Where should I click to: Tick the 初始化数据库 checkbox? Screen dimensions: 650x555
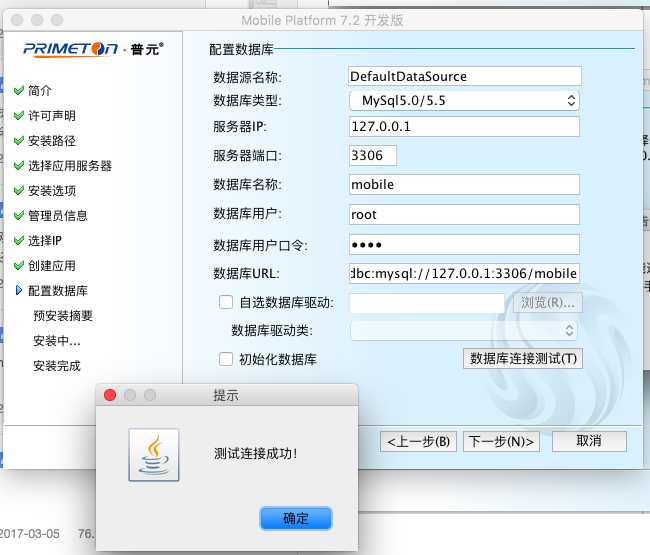click(226, 359)
